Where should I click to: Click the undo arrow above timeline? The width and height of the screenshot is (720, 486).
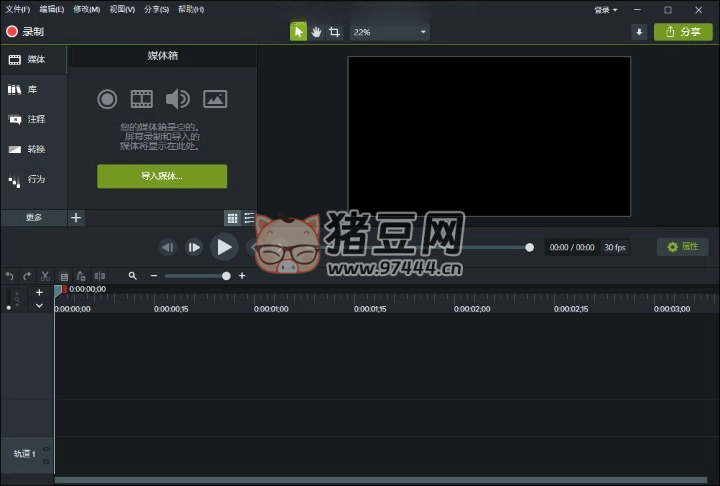[10, 276]
